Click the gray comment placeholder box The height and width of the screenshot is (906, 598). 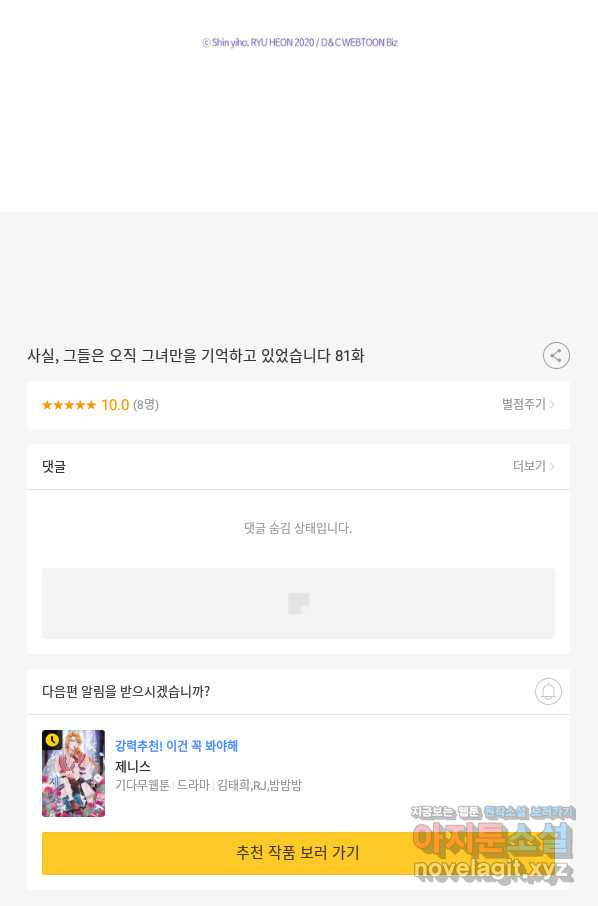298,603
